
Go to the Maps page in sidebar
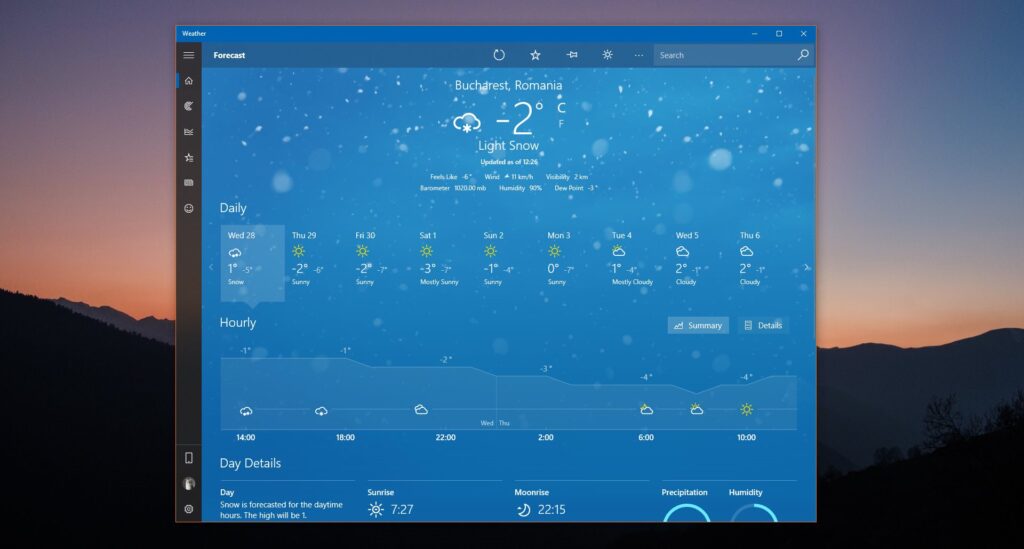click(189, 106)
